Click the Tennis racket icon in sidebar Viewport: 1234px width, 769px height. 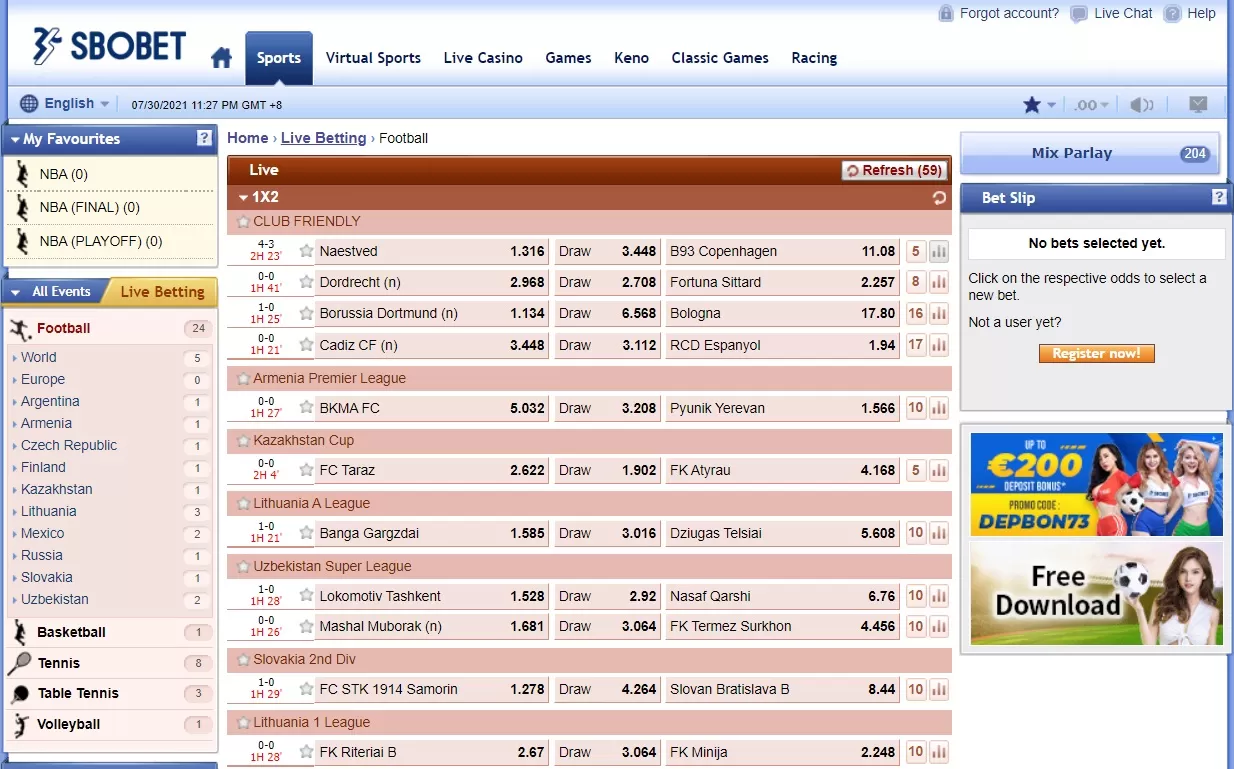click(x=19, y=663)
